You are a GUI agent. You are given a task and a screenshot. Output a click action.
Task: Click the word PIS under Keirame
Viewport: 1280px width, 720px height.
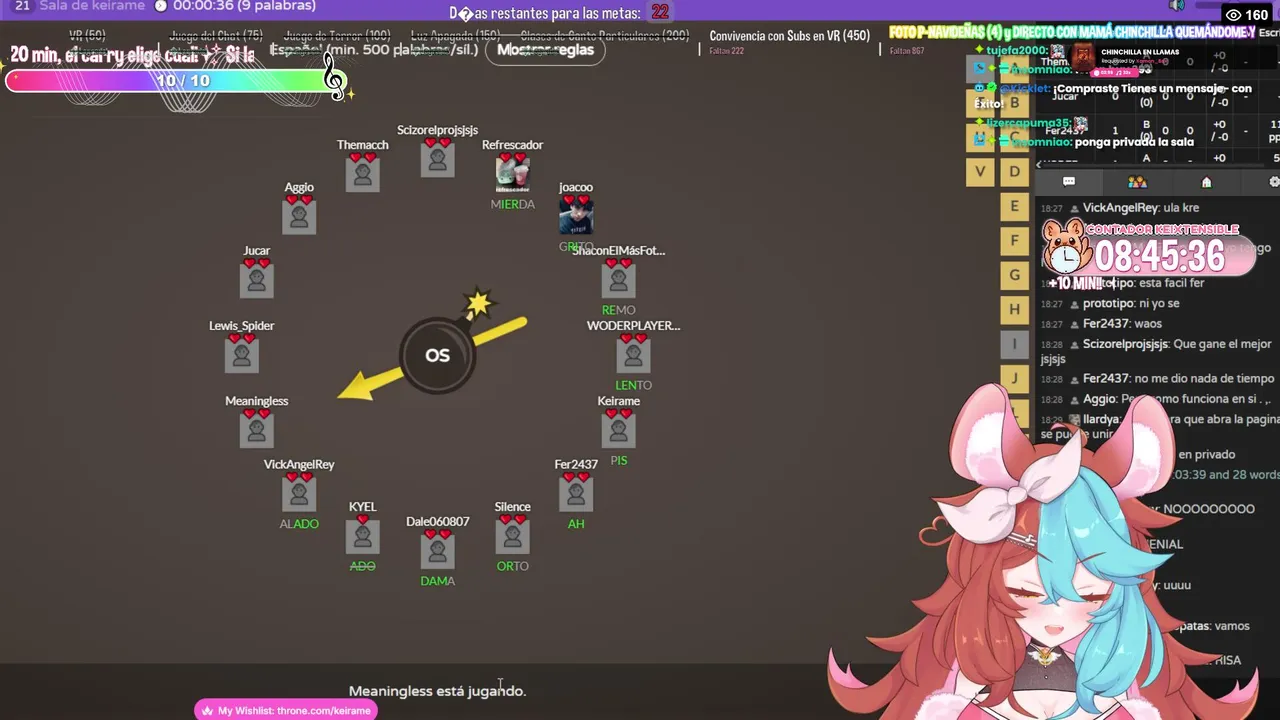[x=618, y=461]
